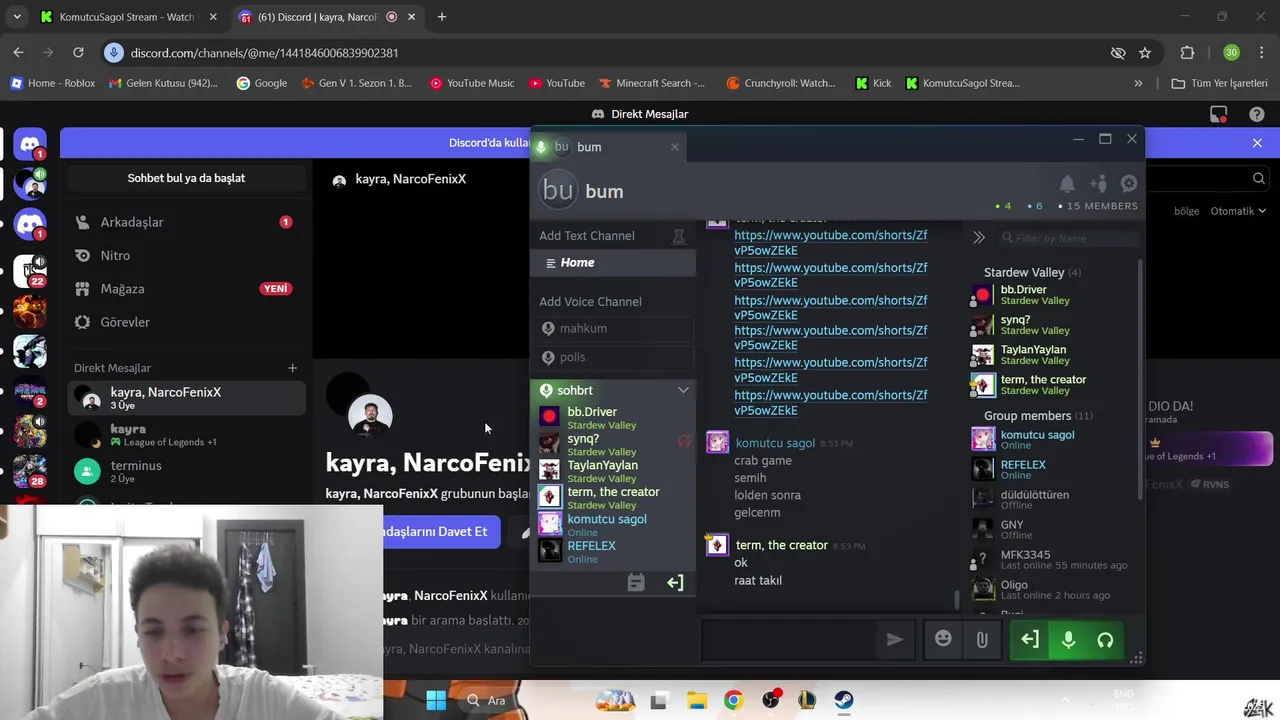This screenshot has height=720, width=1280.
Task: Close the bum chat tab
Action: (x=675, y=147)
